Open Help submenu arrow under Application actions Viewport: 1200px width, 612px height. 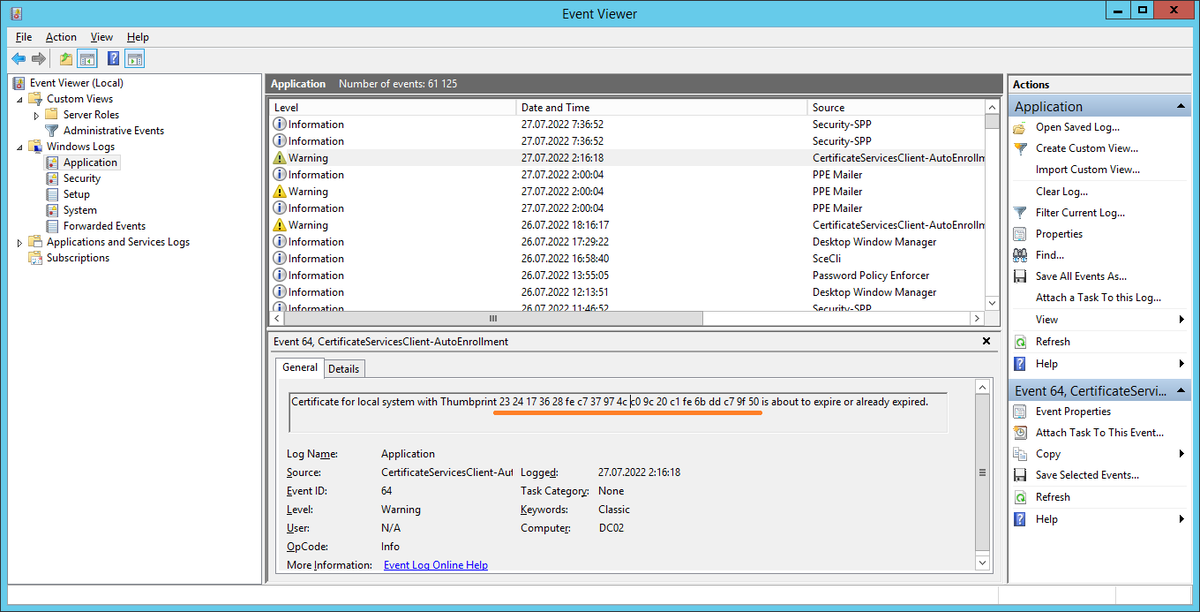click(x=1182, y=363)
